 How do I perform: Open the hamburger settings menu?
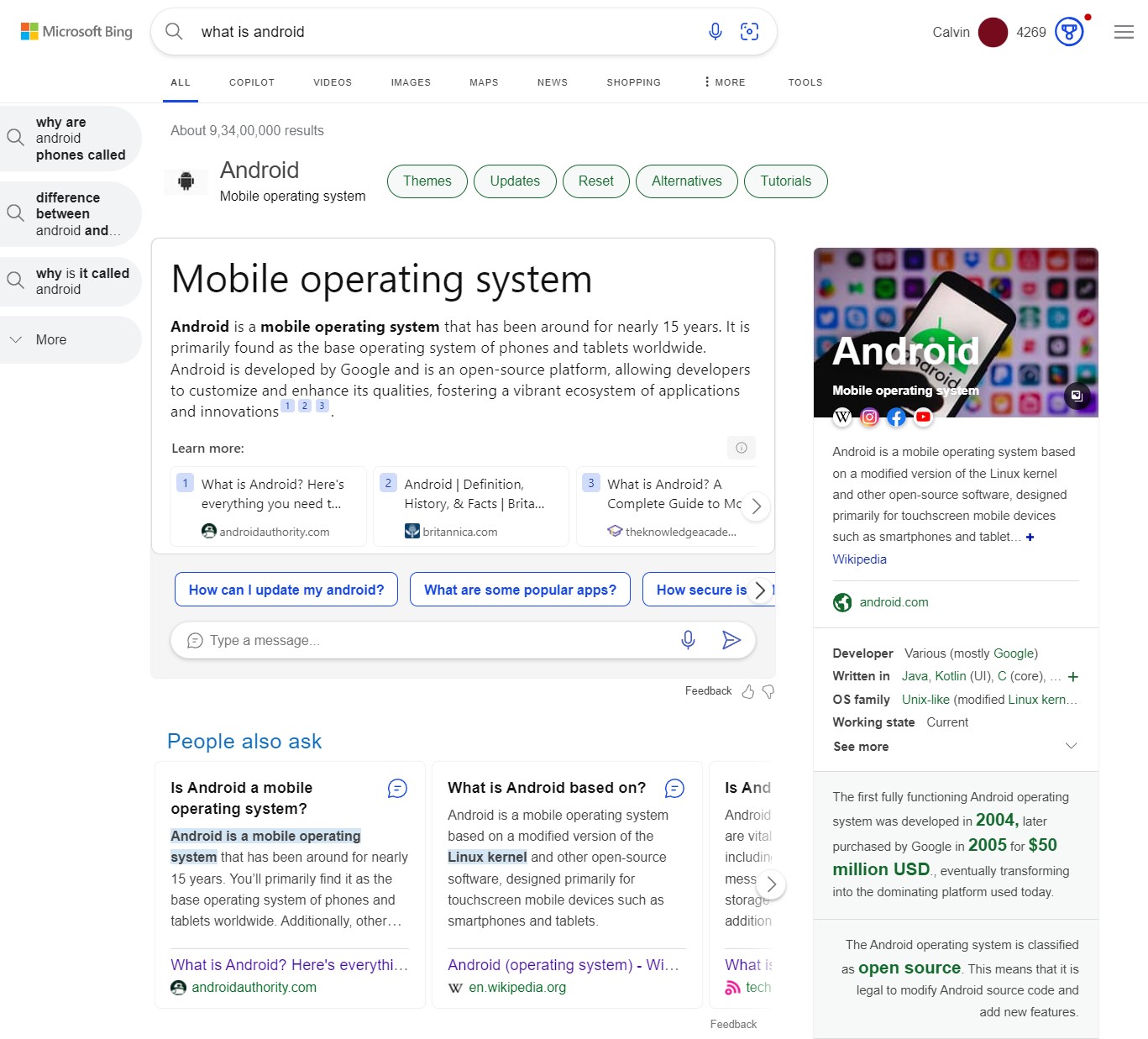pyautogui.click(x=1124, y=32)
